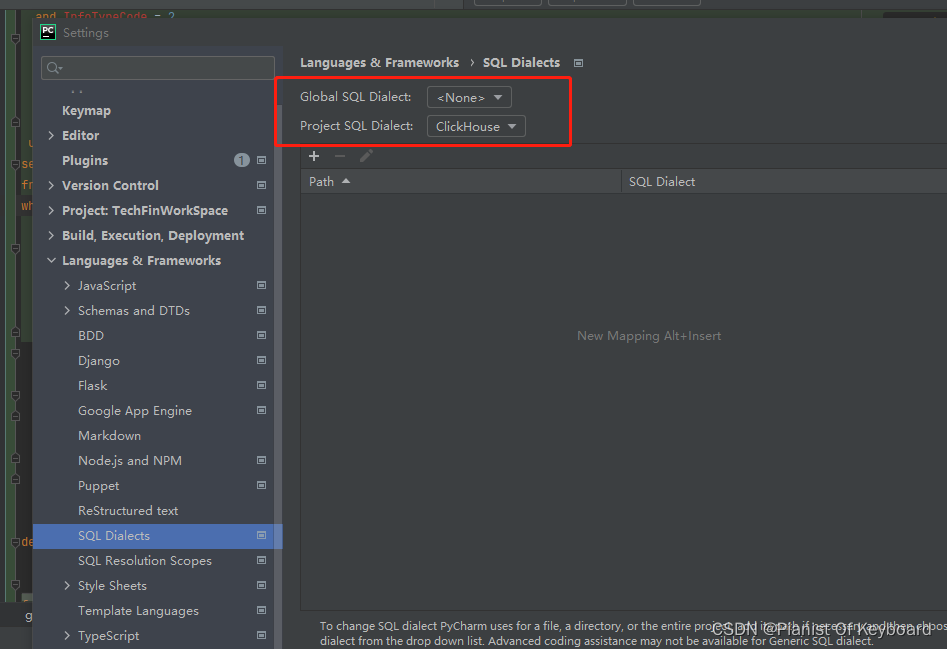This screenshot has width=947, height=649.
Task: Click project-level icon next to SQL Dialects breadcrumb
Action: 579,63
